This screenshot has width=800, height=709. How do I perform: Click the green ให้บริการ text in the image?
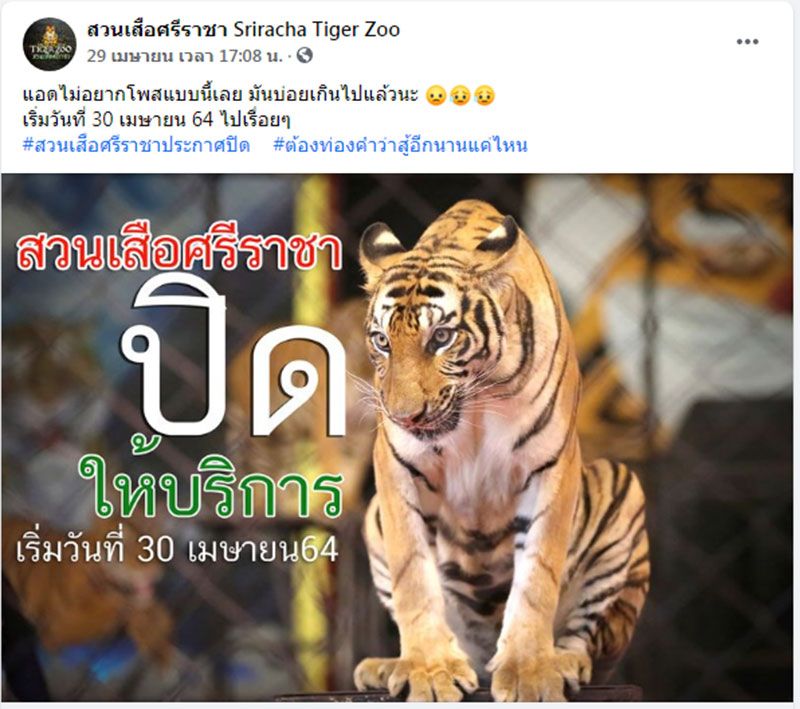click(x=210, y=483)
